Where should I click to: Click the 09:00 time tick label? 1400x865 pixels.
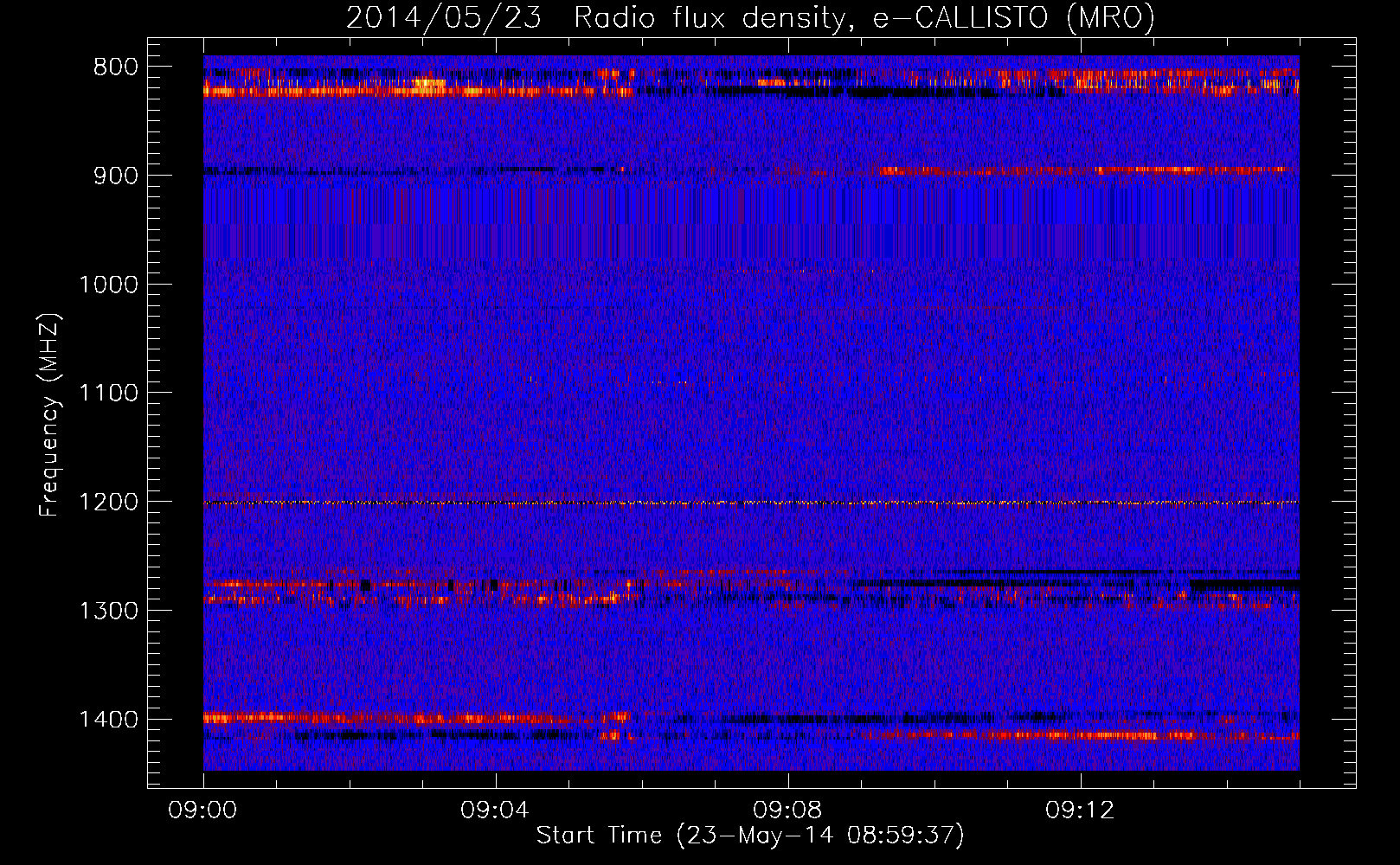pos(202,811)
